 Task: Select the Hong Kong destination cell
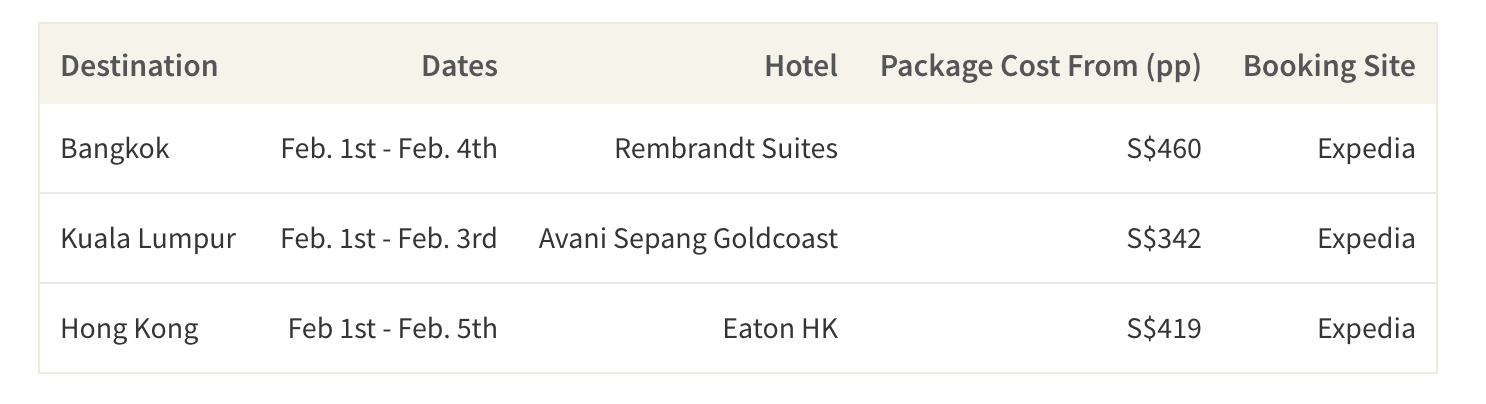[129, 329]
